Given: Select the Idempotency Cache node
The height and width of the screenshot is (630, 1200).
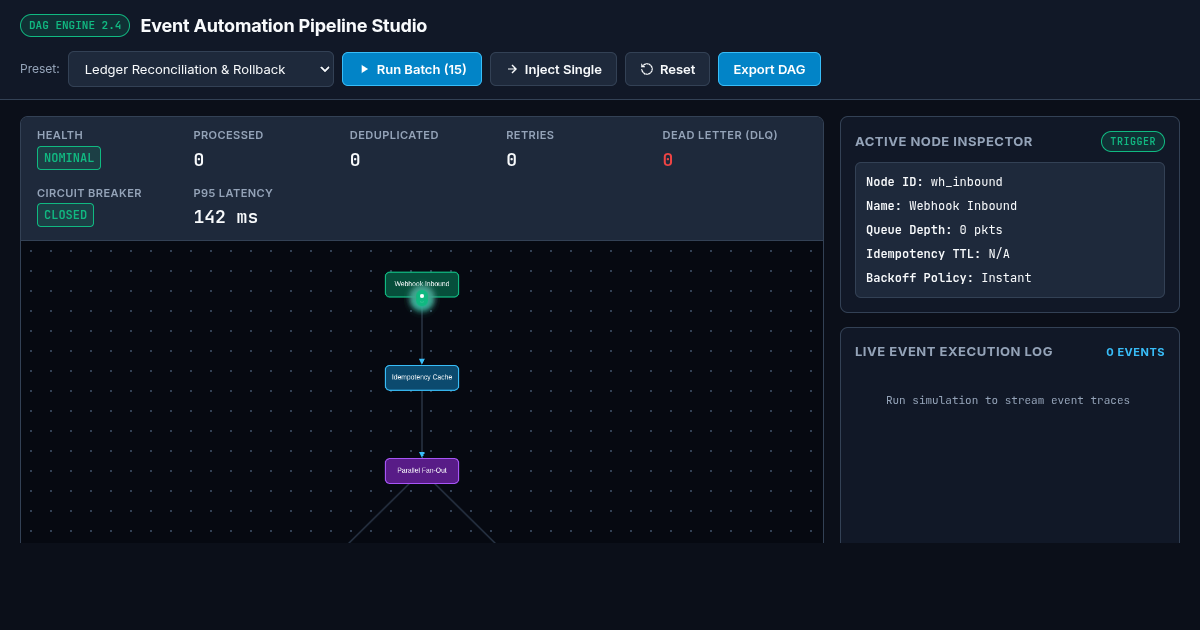Looking at the screenshot, I should coord(422,378).
